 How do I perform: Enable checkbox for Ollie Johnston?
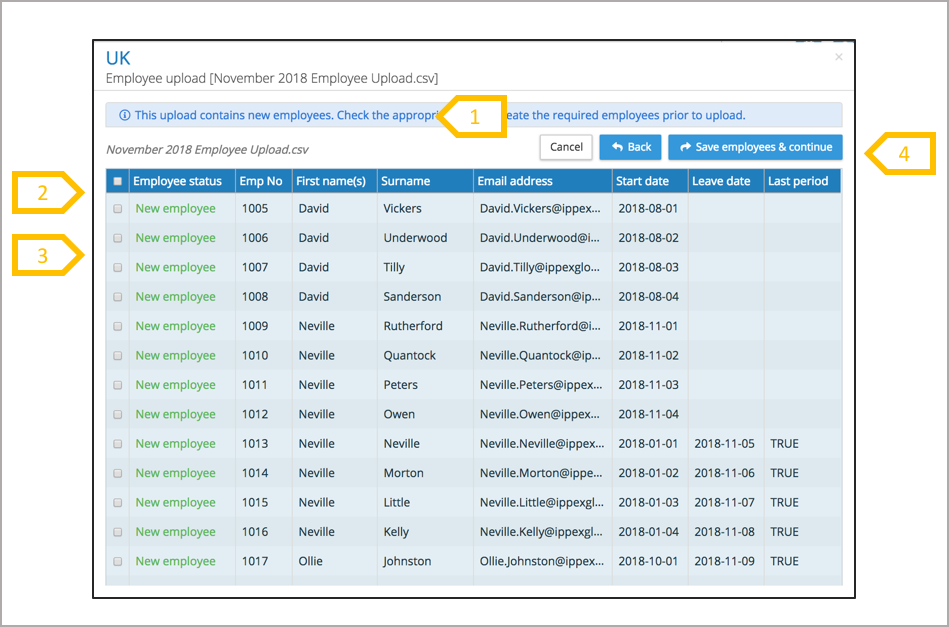[x=118, y=562]
